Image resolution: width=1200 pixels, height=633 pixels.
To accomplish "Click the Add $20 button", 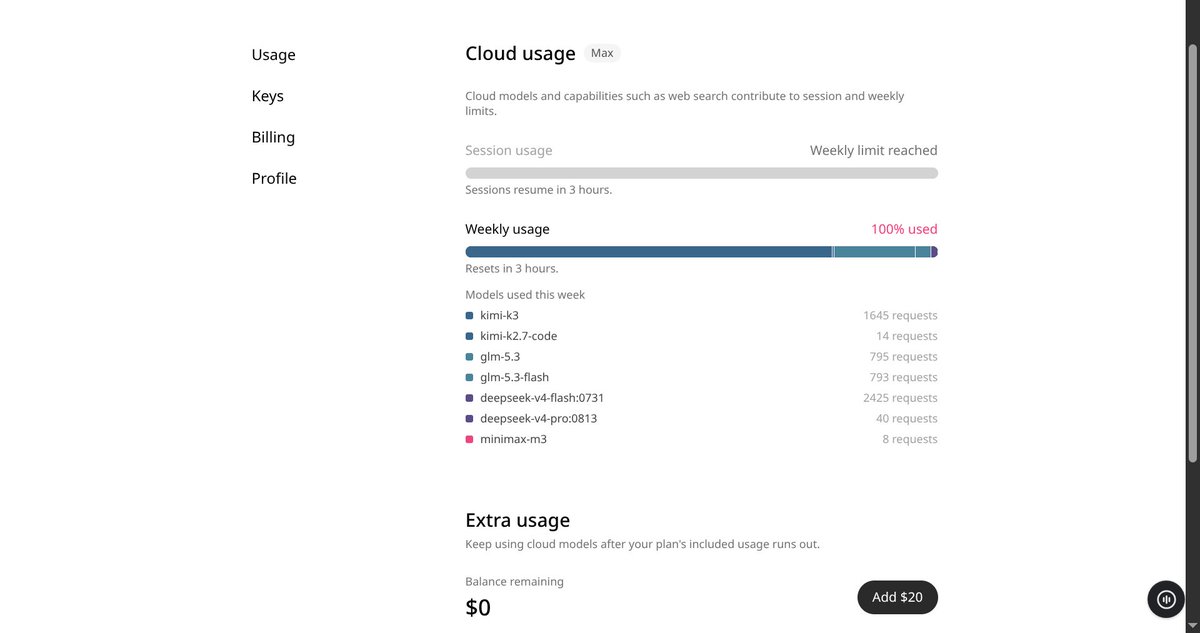I will pyautogui.click(x=897, y=597).
